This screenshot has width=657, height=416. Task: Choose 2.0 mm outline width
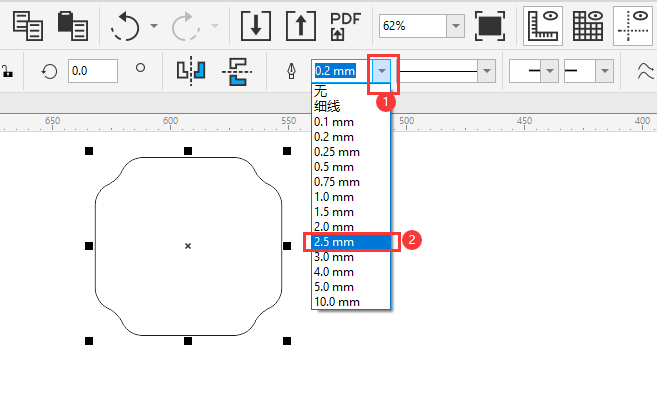[351, 227]
